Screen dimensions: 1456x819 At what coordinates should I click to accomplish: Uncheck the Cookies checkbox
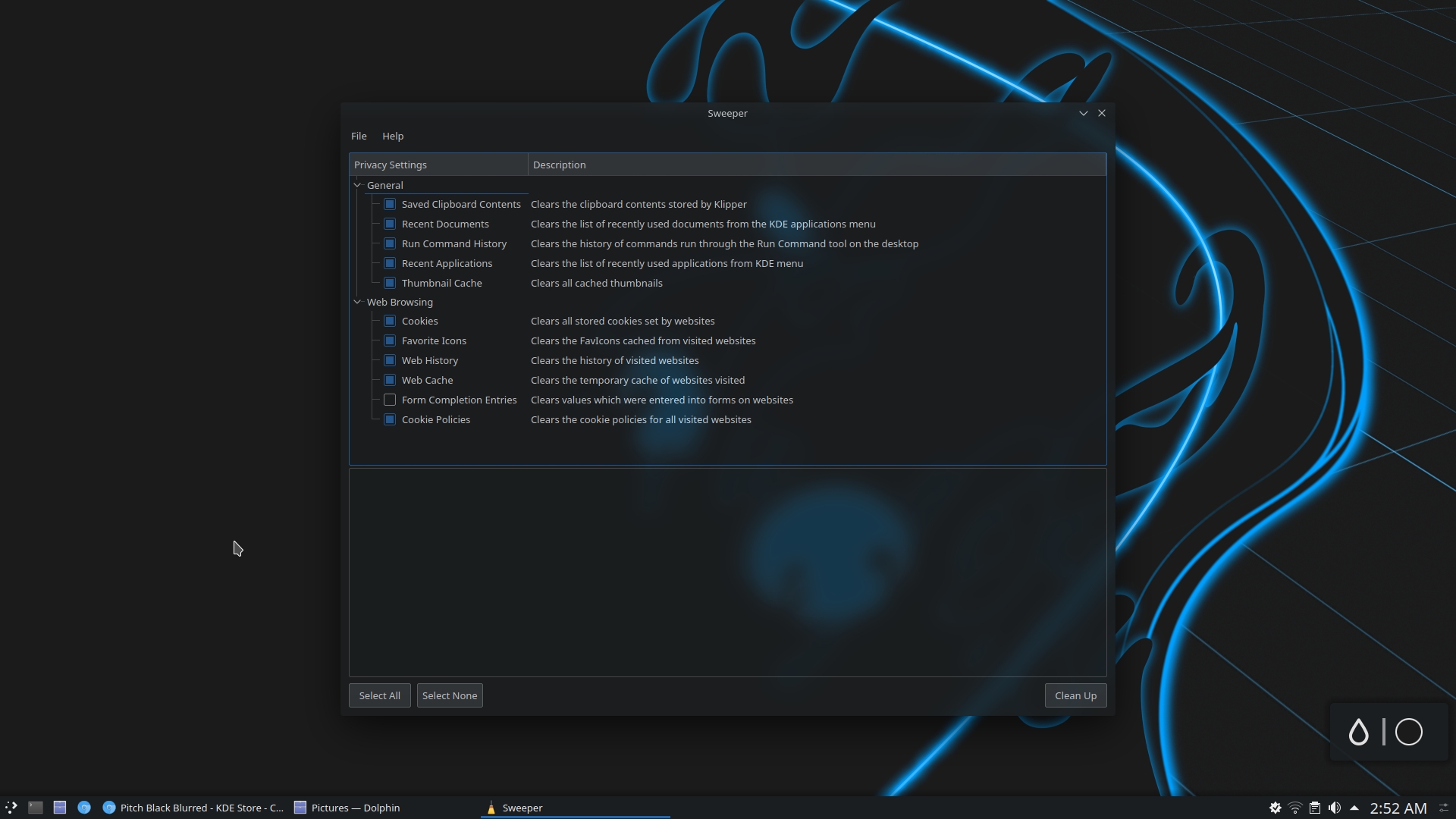(x=390, y=321)
